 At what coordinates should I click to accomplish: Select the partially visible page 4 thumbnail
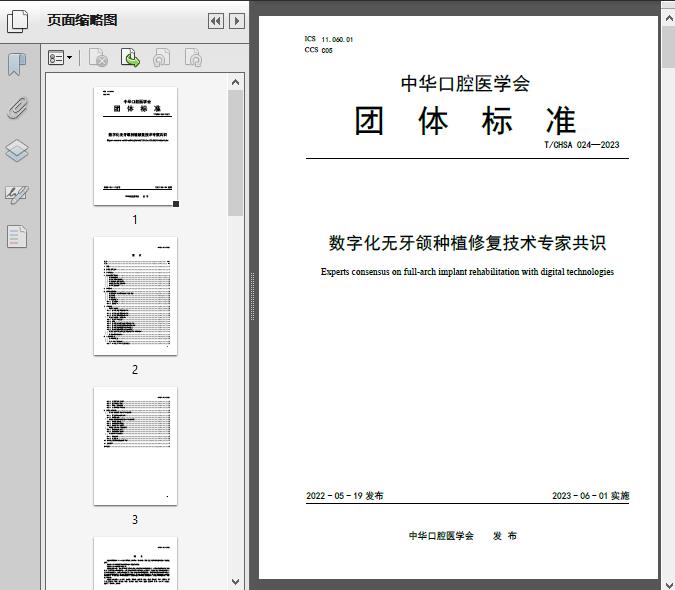pos(135,563)
